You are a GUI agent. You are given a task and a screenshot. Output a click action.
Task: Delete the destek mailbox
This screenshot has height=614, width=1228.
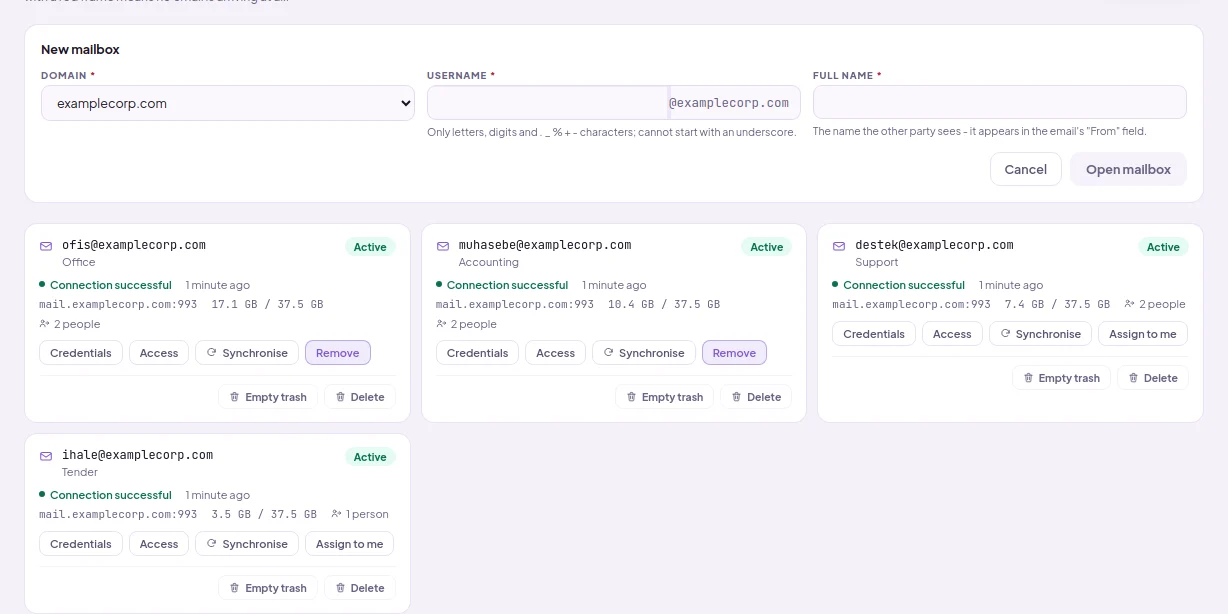tap(1153, 378)
